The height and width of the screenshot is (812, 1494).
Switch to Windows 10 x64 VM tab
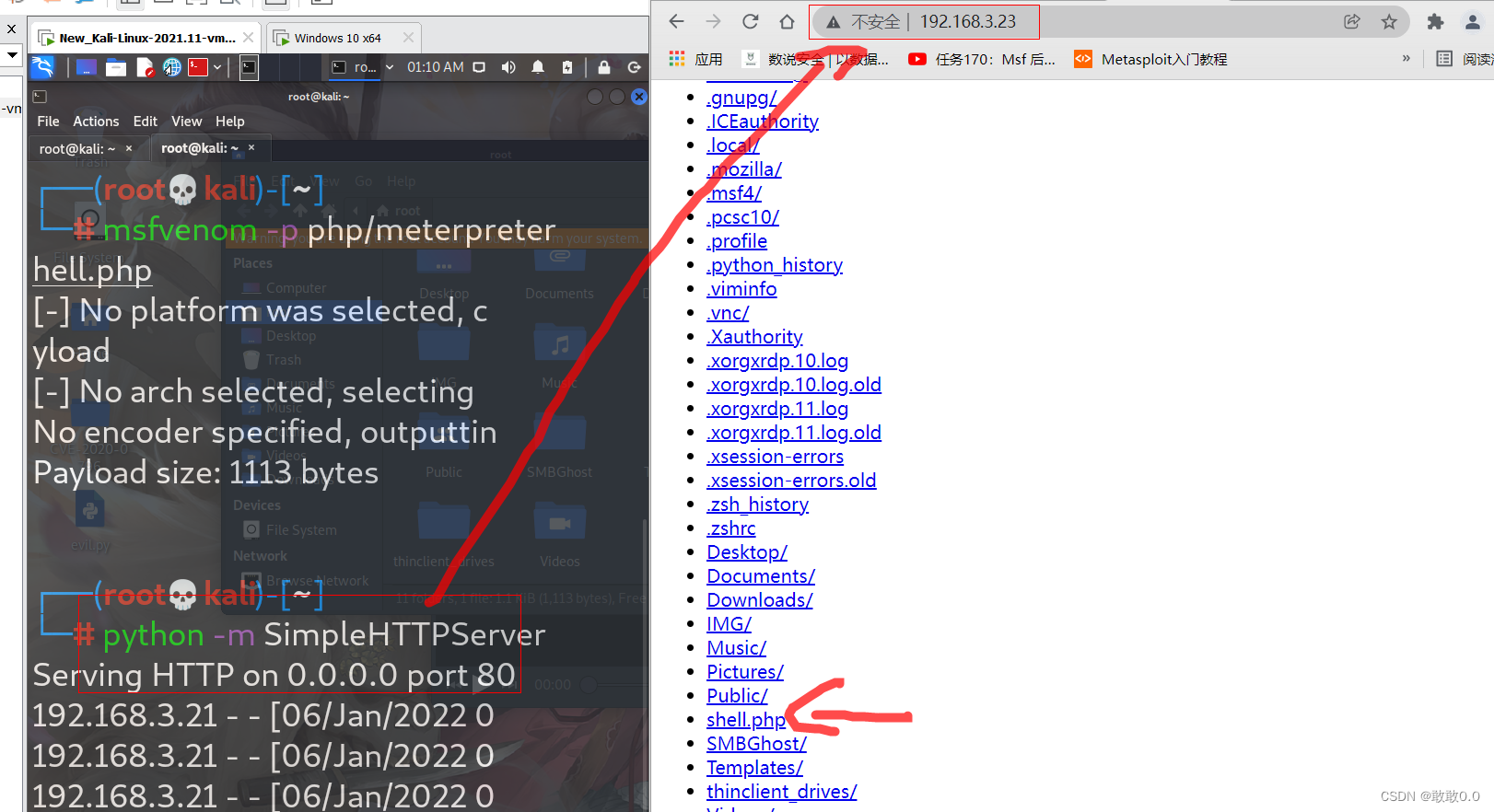click(337, 38)
